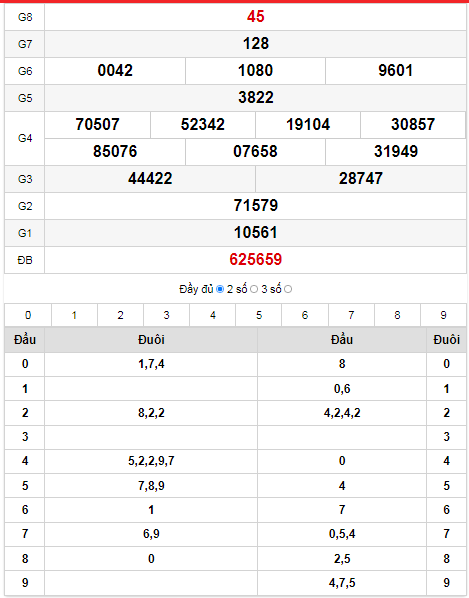Click the G2 result 71579
Viewport: 469px width, 598px height.
click(x=255, y=206)
